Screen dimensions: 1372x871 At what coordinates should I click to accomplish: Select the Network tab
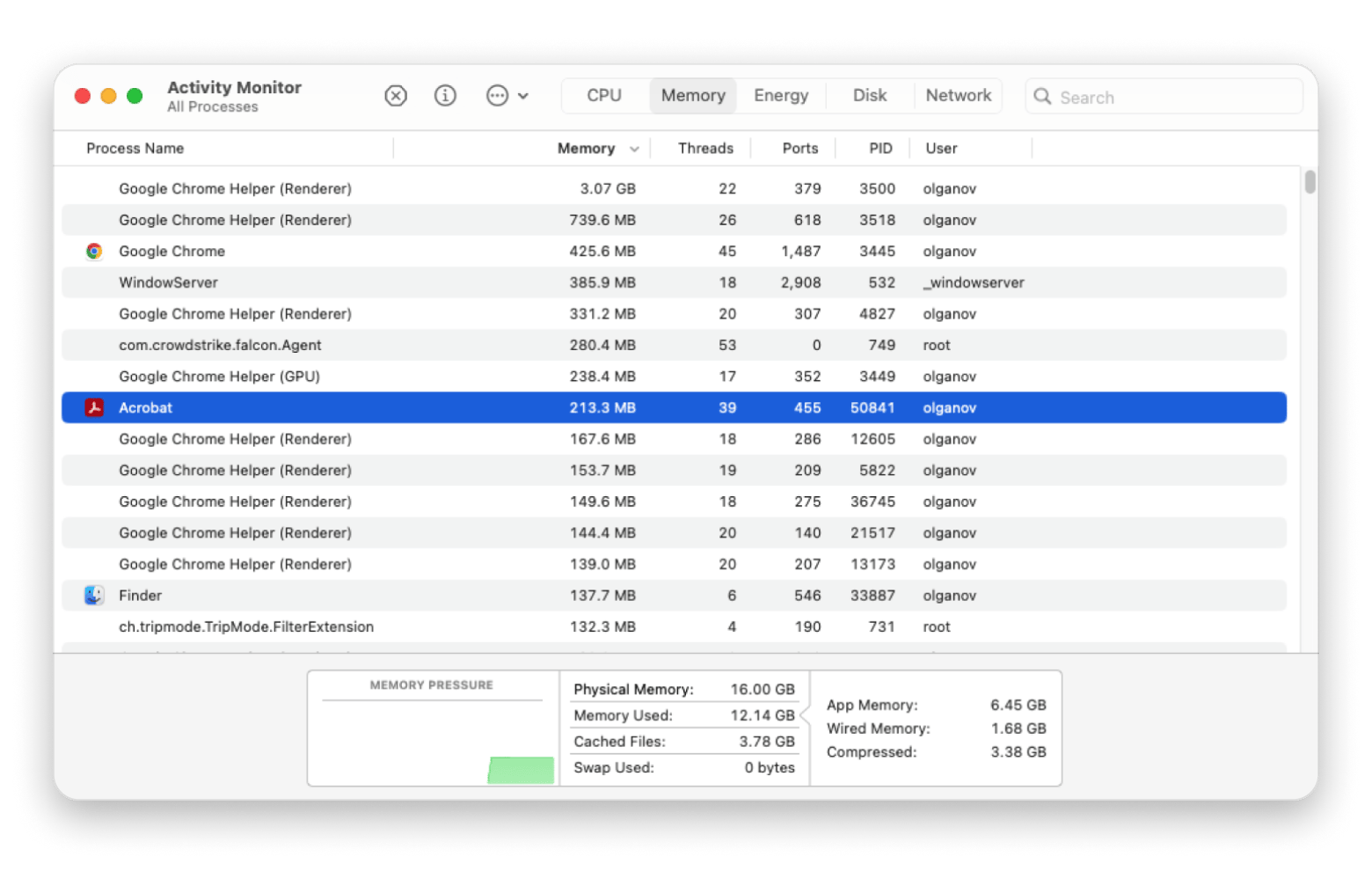958,96
